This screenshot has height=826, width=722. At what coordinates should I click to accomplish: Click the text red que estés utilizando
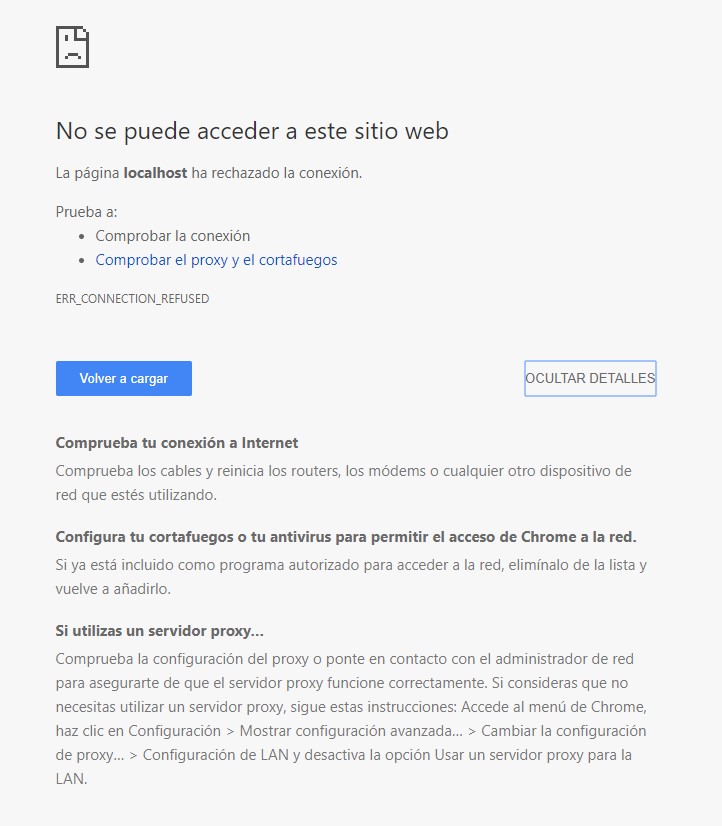[136, 495]
